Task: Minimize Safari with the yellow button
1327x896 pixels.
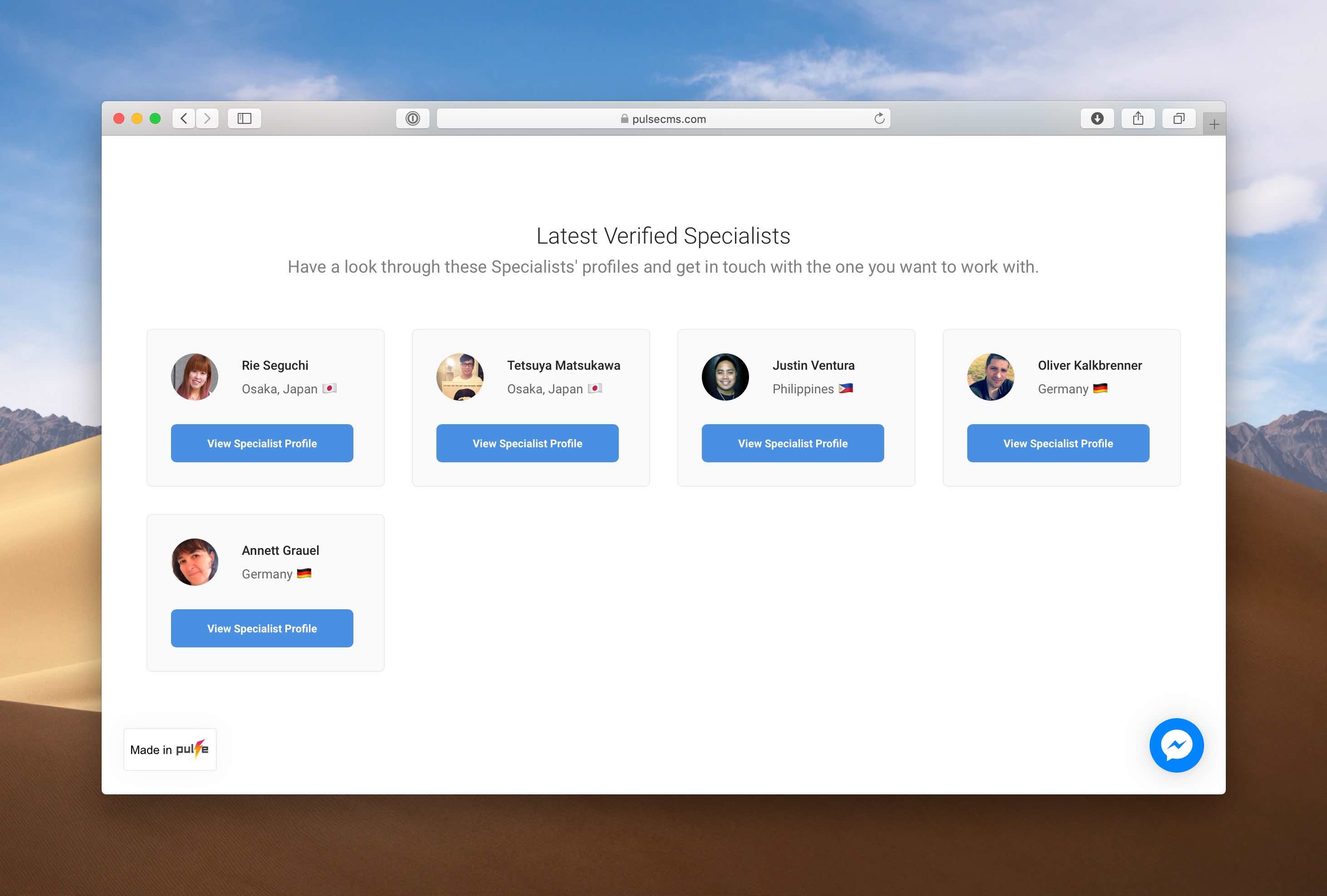Action: click(137, 118)
